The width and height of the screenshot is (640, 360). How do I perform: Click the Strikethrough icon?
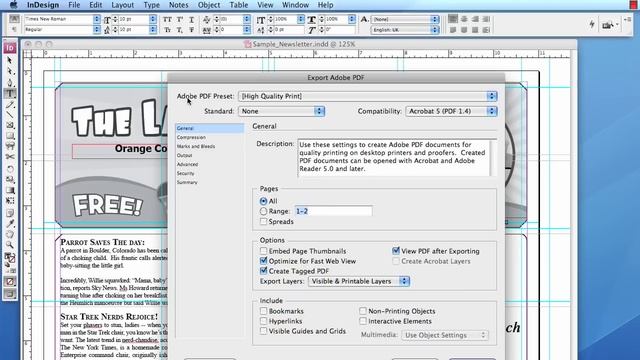pyautogui.click(x=191, y=30)
